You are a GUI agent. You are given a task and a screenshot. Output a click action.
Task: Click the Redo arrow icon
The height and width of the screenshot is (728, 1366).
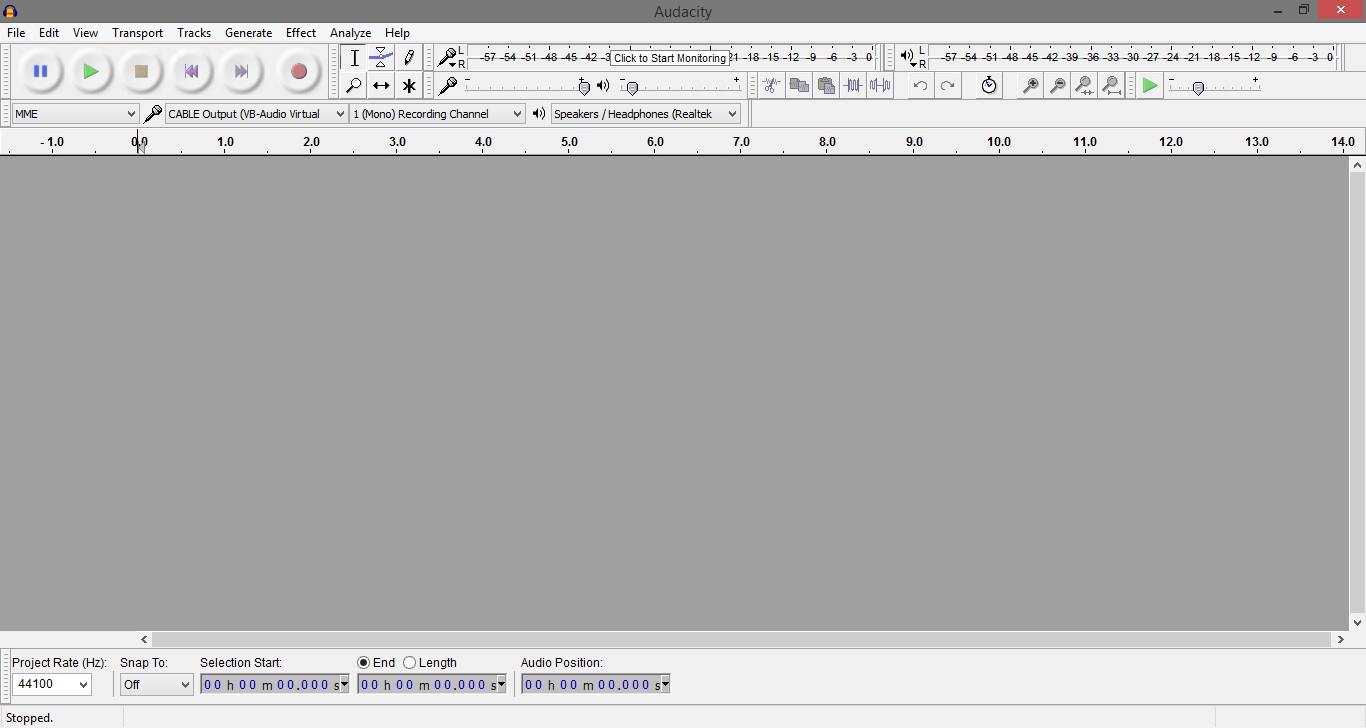pyautogui.click(x=948, y=86)
